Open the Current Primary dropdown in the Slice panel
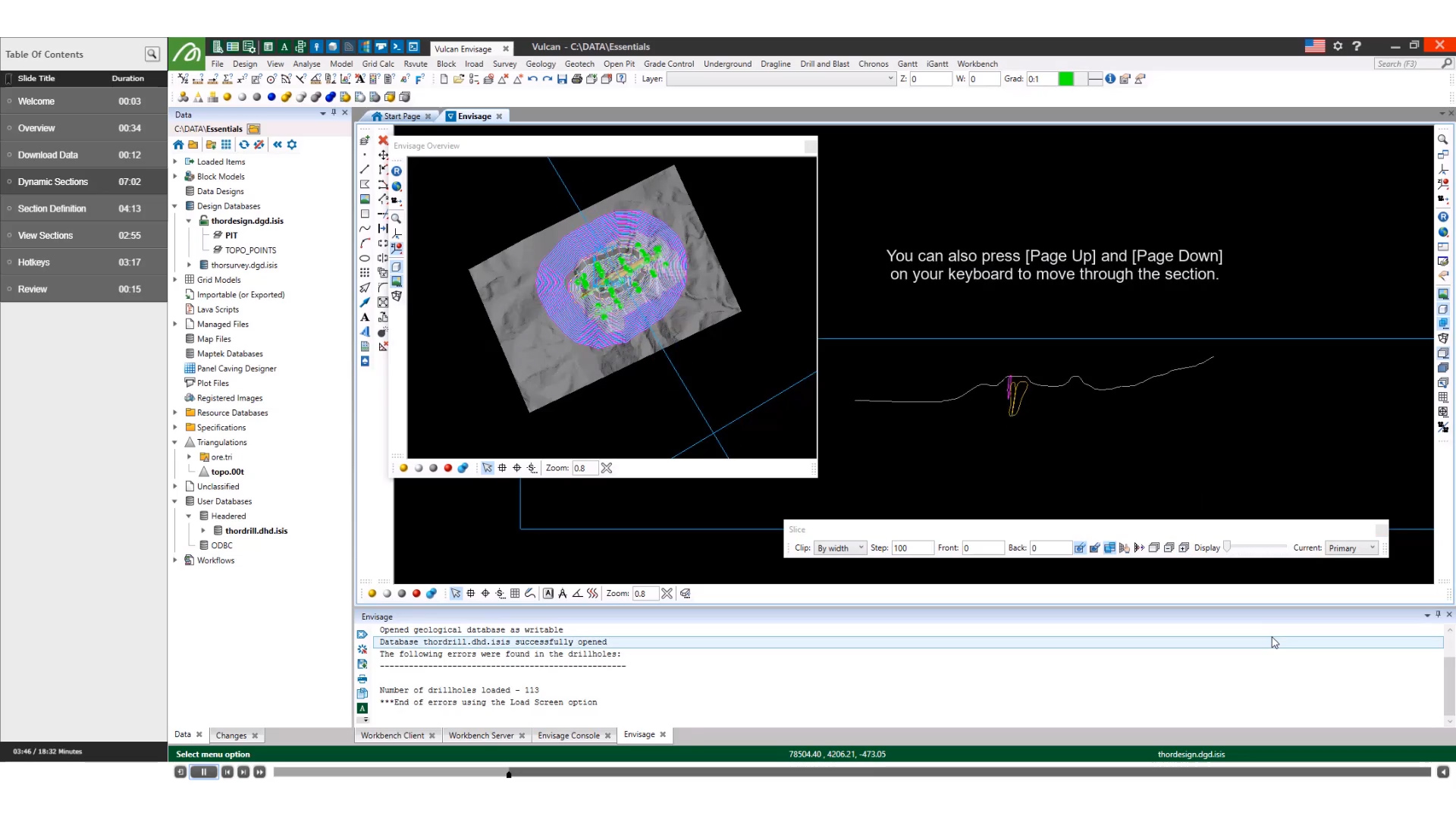Image resolution: width=1456 pixels, height=819 pixels. (x=1350, y=548)
